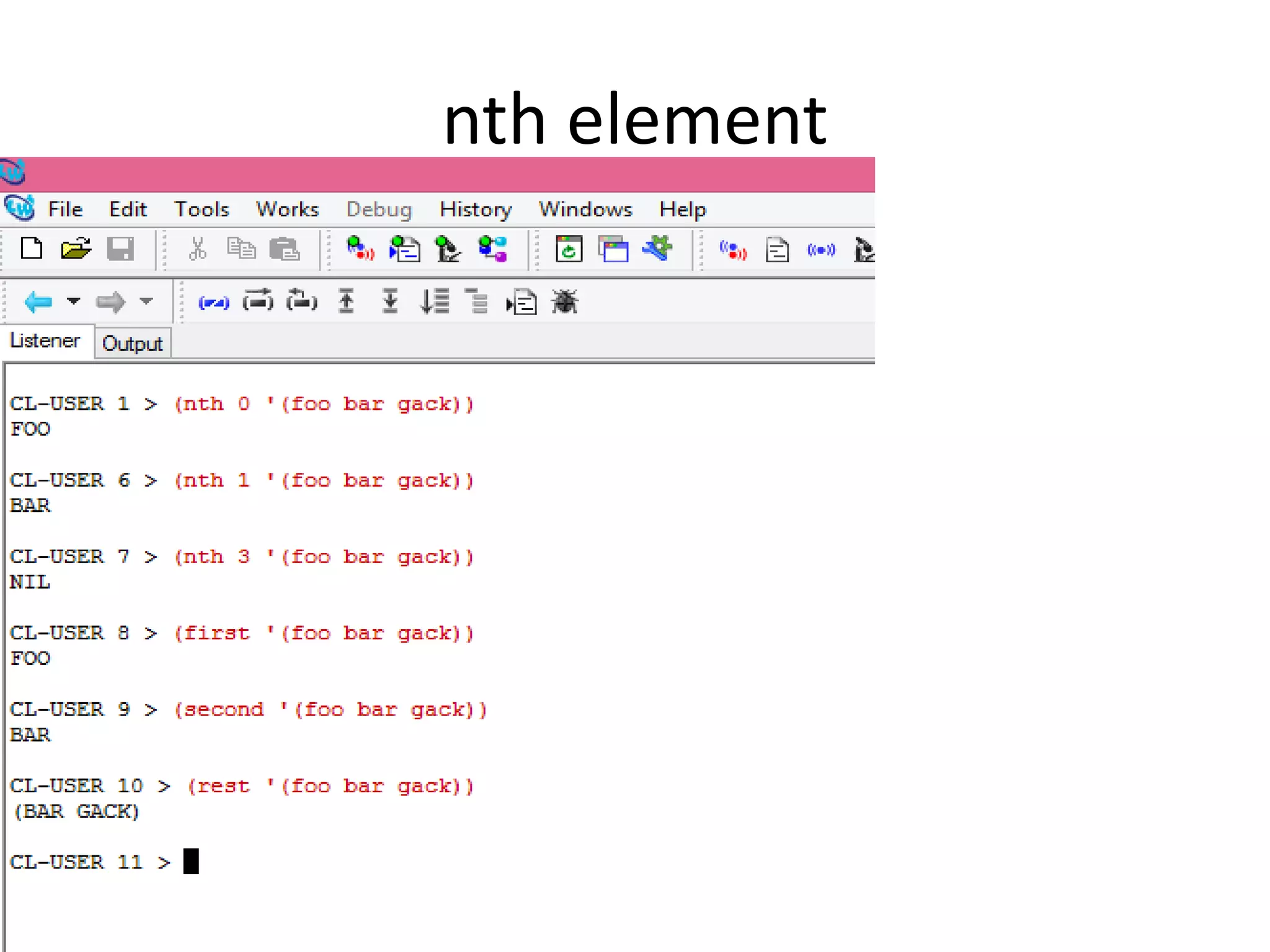Click the New file icon
Screen dimensions: 1270x952
[31, 249]
